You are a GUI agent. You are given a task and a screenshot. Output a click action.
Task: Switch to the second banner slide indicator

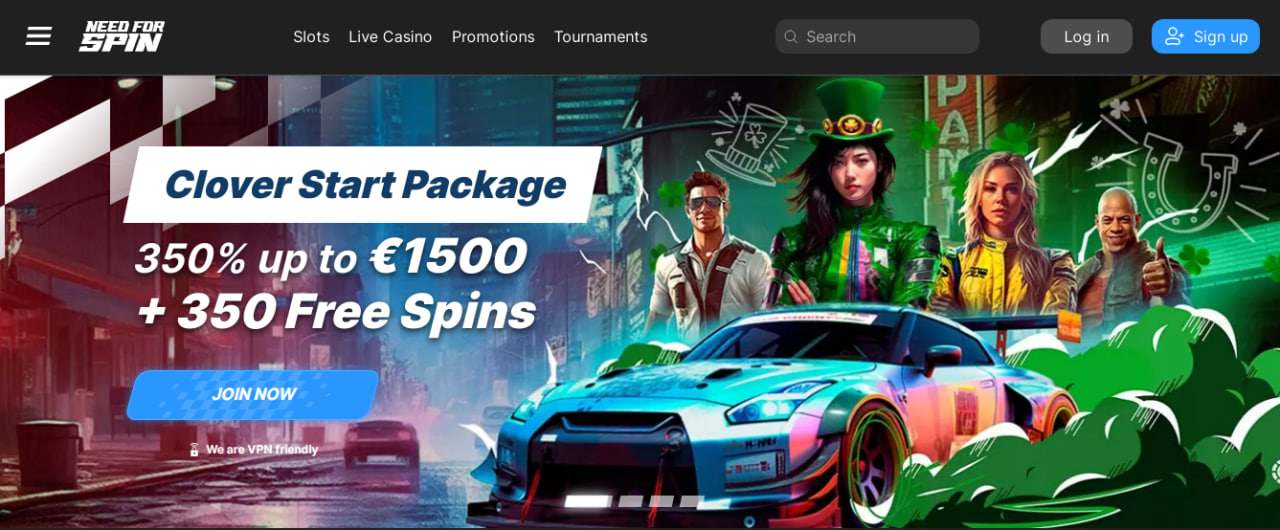point(630,501)
